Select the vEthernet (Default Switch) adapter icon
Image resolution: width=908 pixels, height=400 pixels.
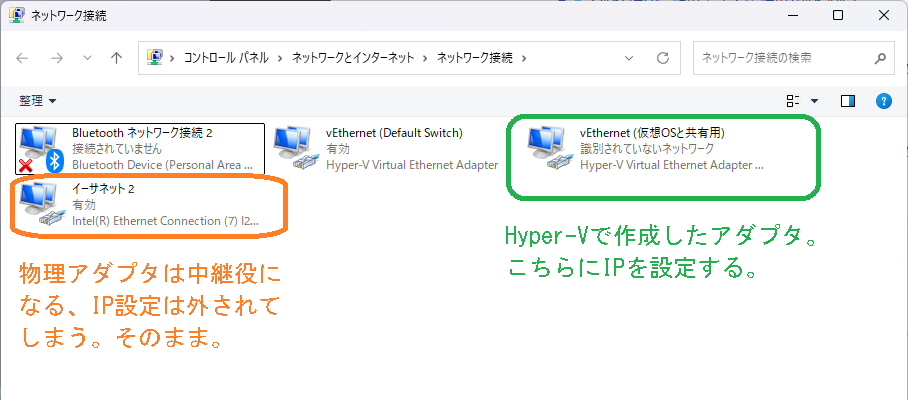click(296, 147)
